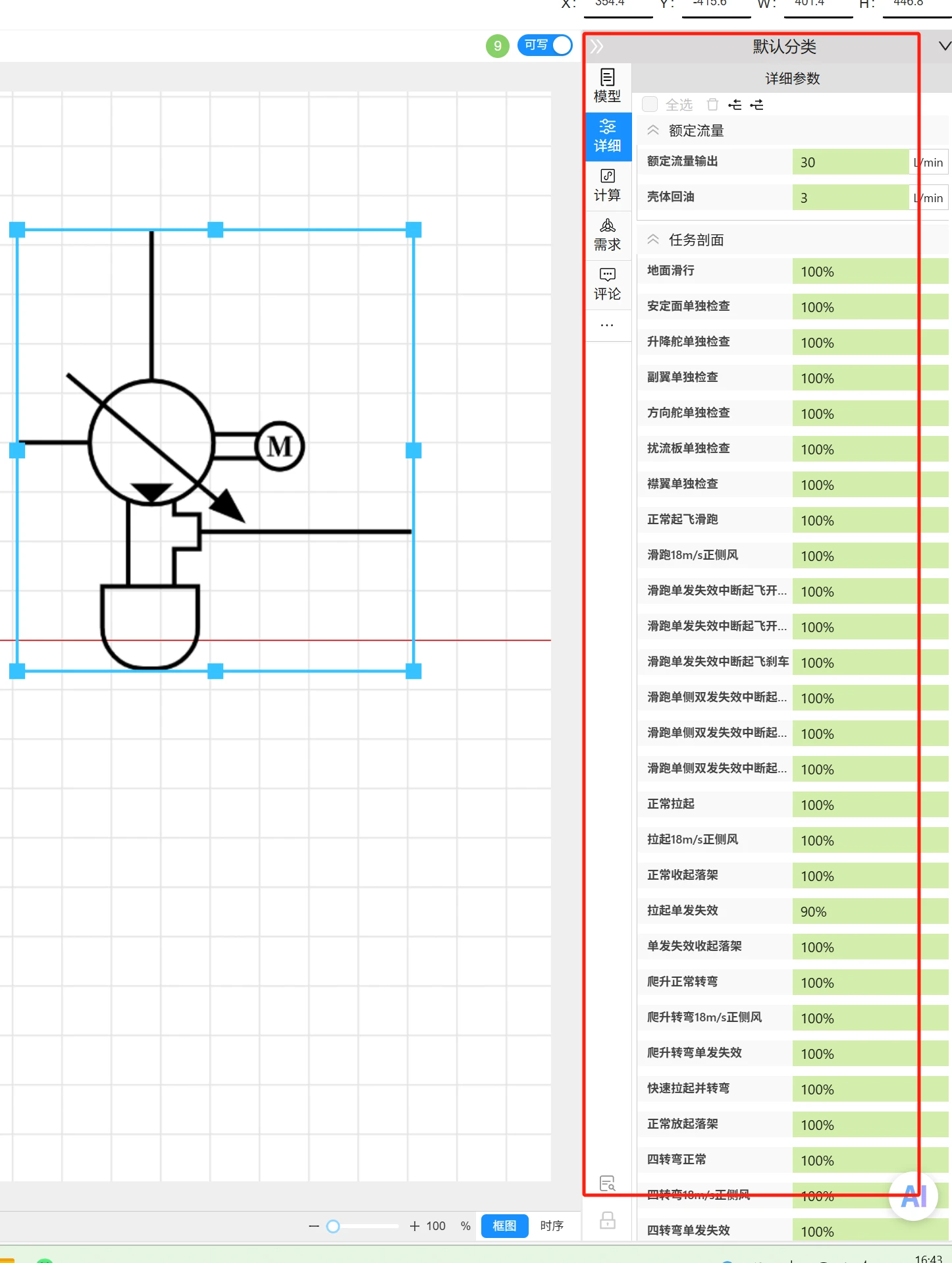
Task: Switch to the 框图 (diagram) view tab
Action: point(504,1226)
